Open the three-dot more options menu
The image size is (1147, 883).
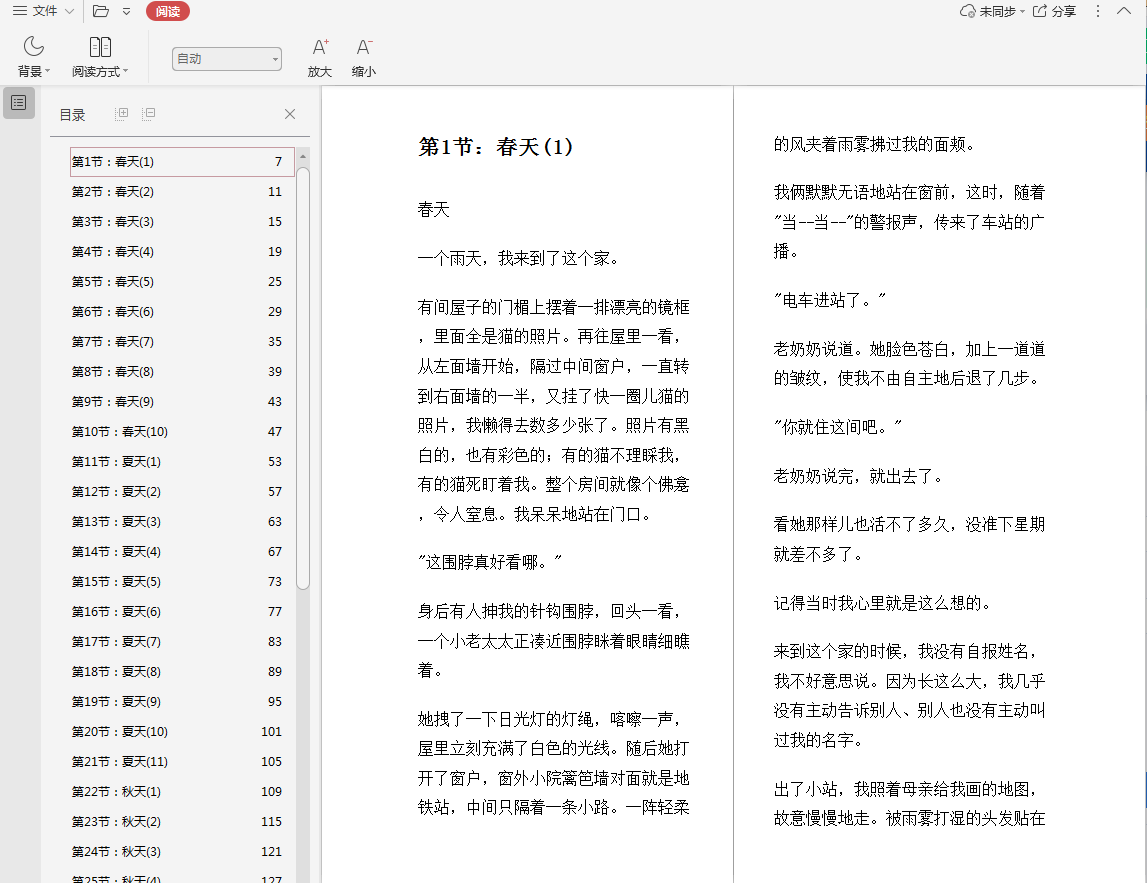point(1097,11)
